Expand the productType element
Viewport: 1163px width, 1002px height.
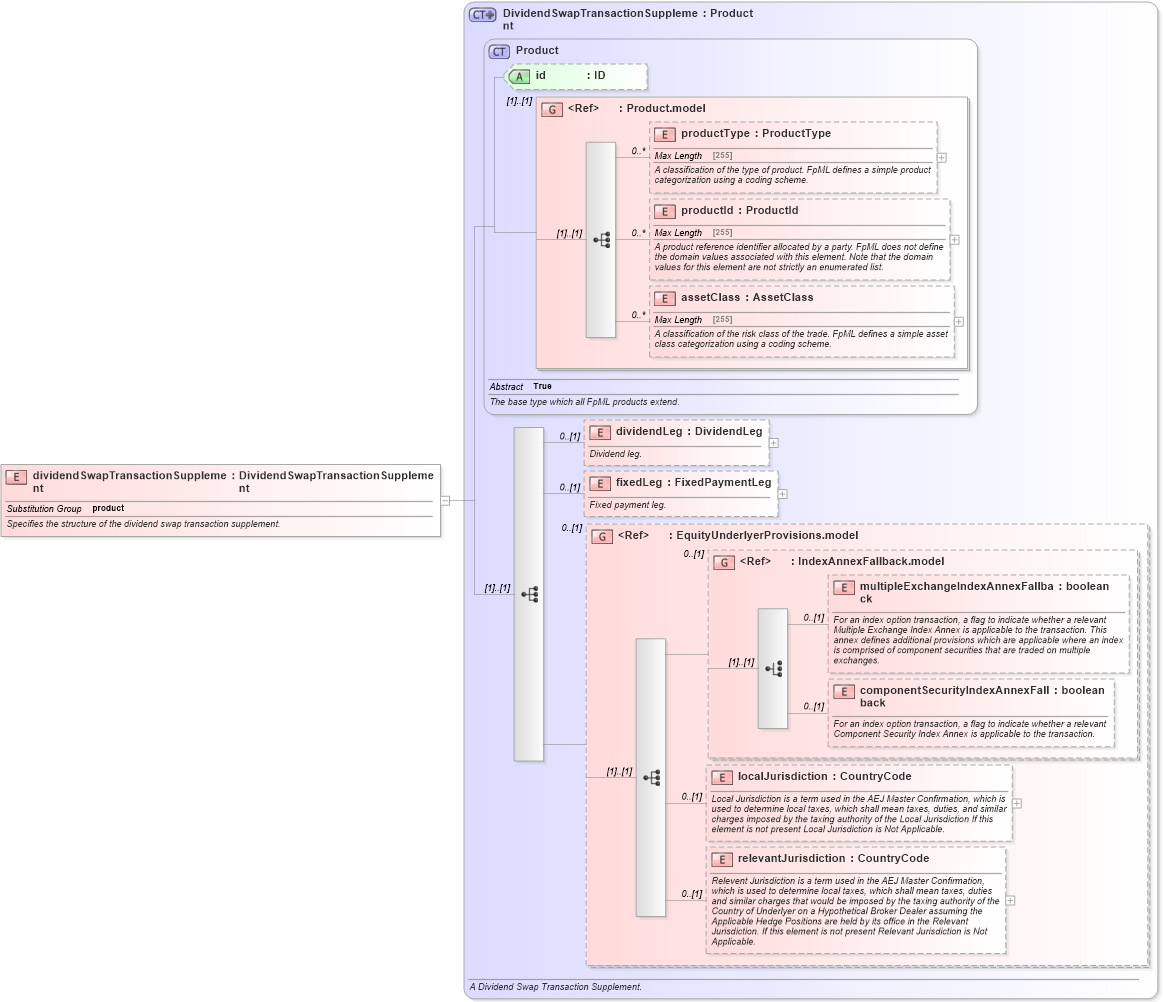[x=942, y=158]
